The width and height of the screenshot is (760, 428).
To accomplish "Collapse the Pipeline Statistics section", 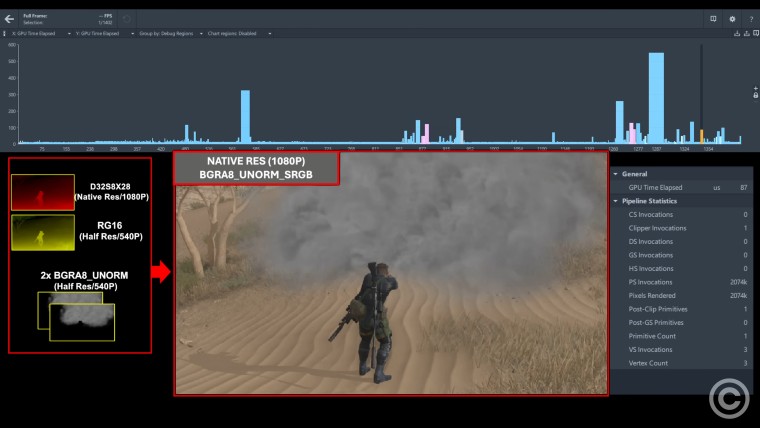I will point(616,201).
